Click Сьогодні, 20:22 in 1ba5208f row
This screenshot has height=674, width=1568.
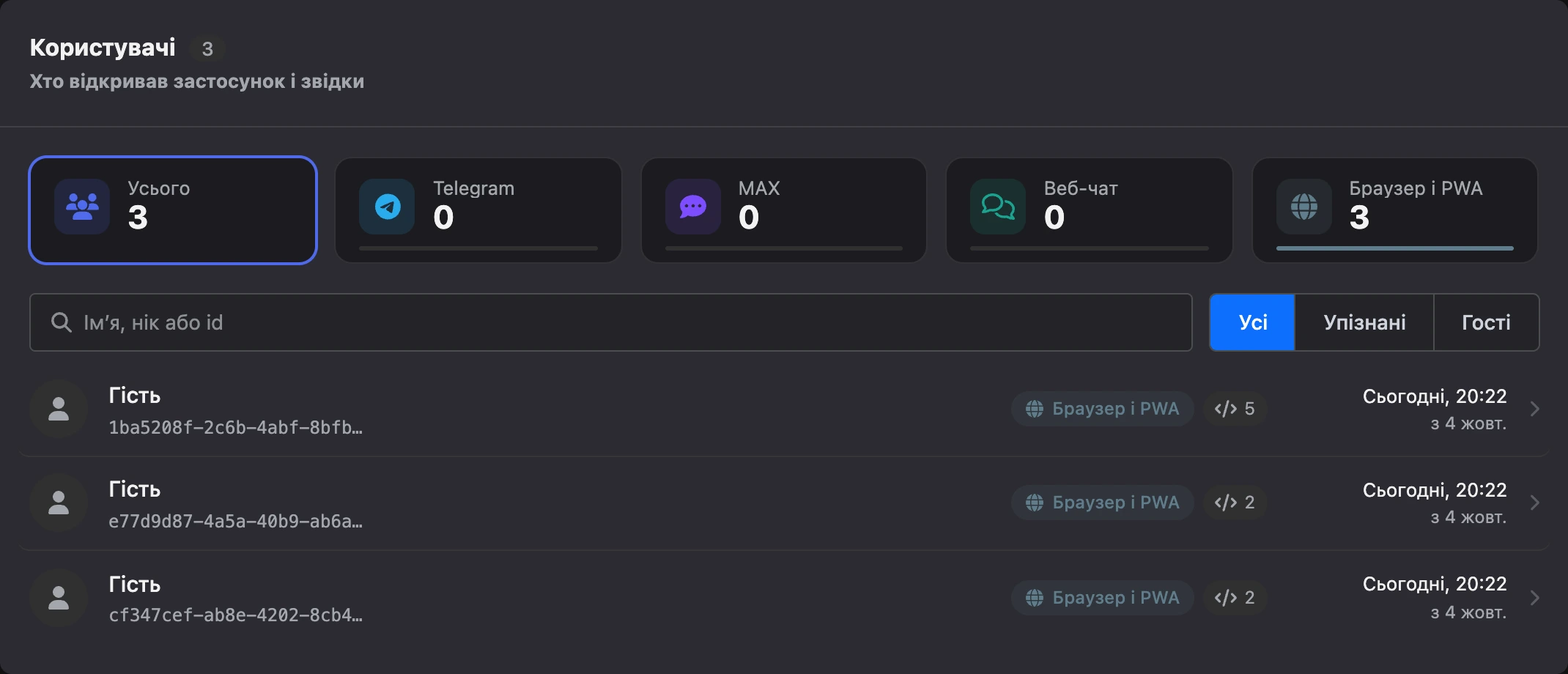pos(1435,396)
